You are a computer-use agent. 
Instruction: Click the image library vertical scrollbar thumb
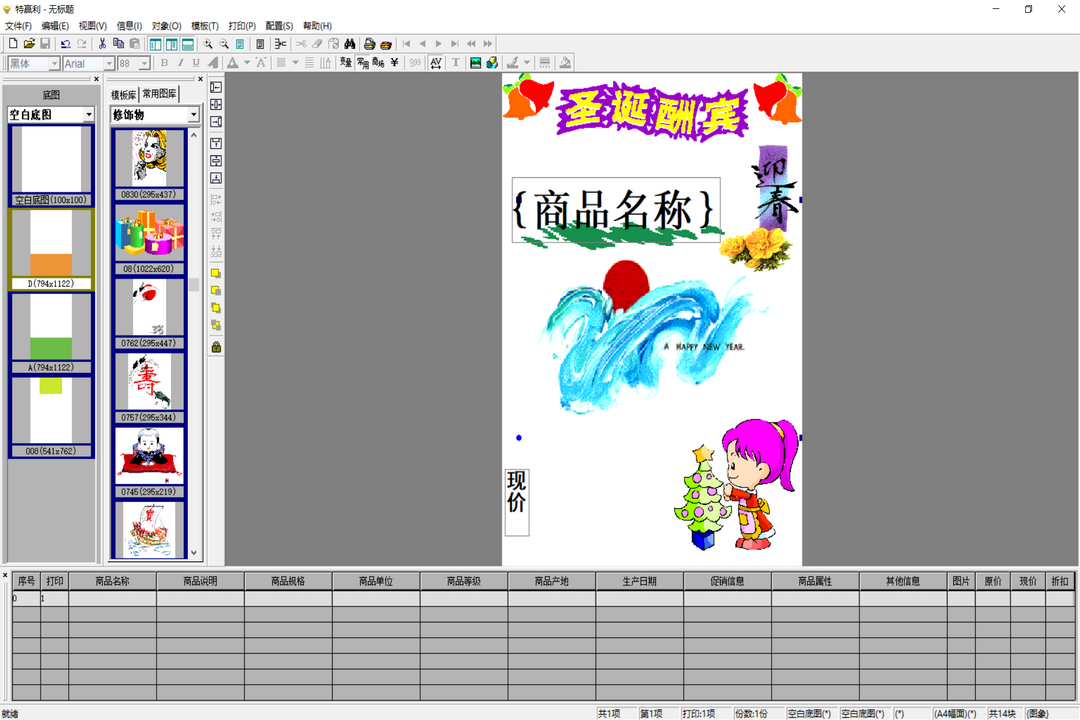(194, 285)
